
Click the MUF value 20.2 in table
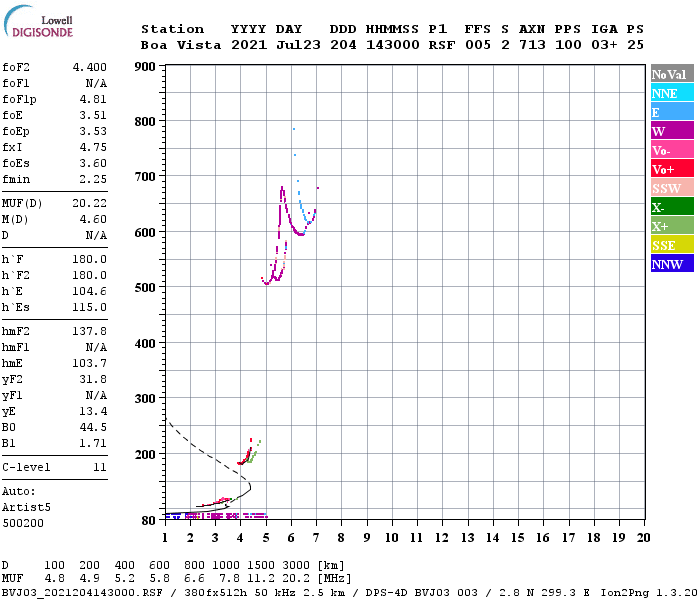(296, 579)
